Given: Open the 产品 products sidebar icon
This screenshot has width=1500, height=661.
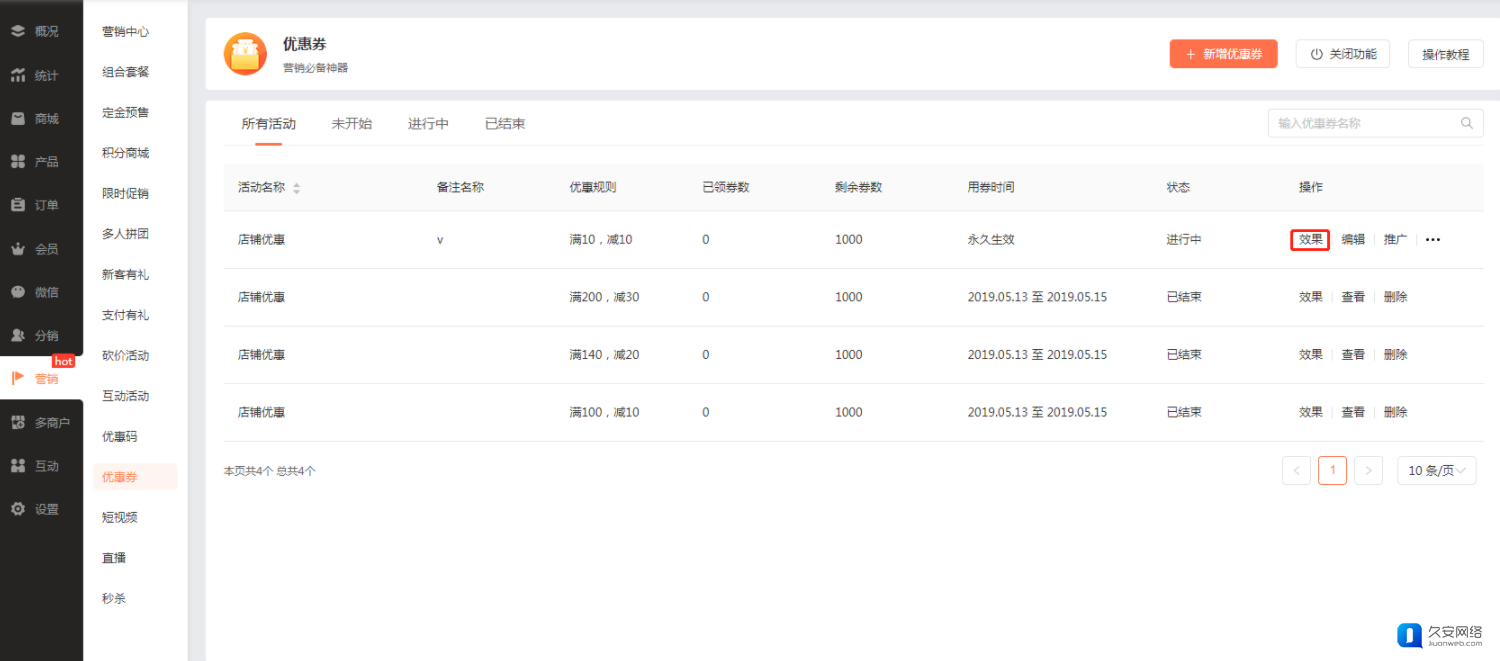Looking at the screenshot, I should 18,161.
